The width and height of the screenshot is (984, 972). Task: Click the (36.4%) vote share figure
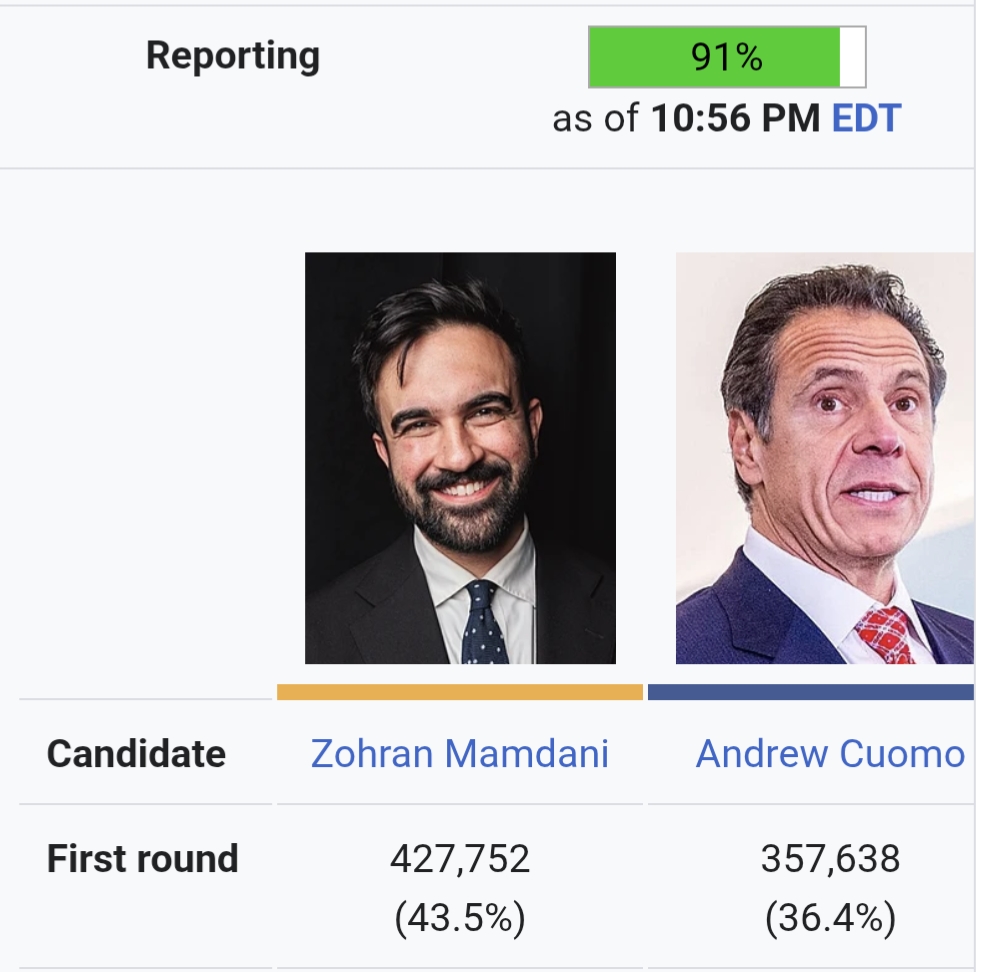tap(830, 918)
